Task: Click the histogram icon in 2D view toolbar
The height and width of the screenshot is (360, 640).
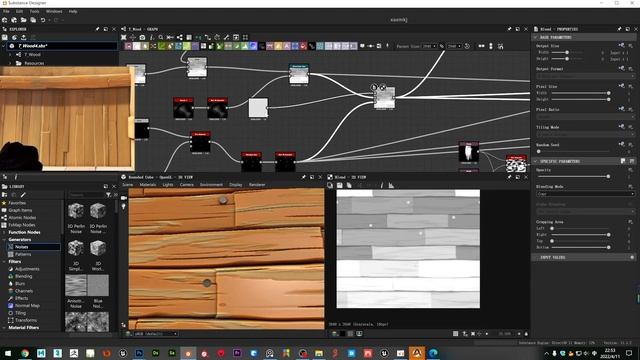Action: [x=391, y=185]
